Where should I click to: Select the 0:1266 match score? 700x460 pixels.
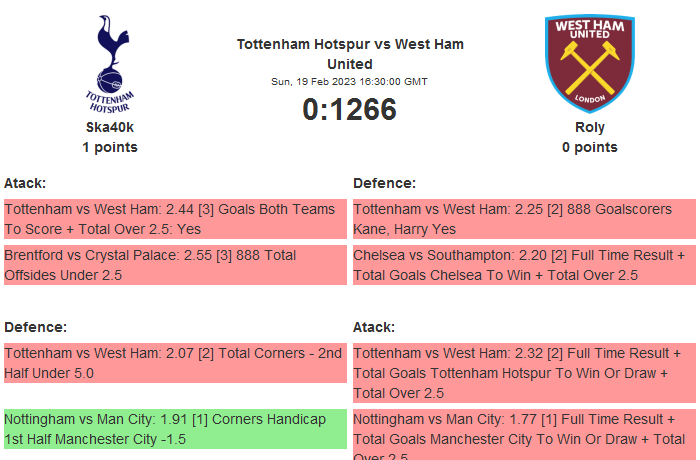[350, 110]
